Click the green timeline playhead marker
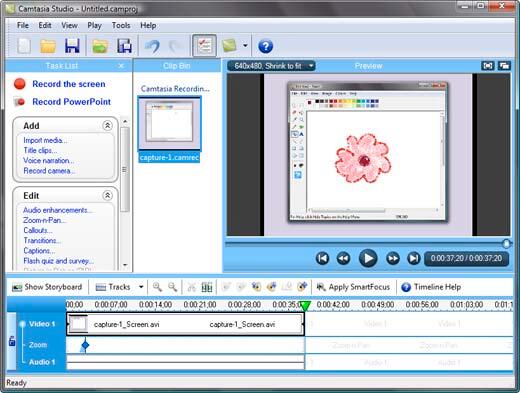Screen dimensions: 520x393 tap(305, 306)
